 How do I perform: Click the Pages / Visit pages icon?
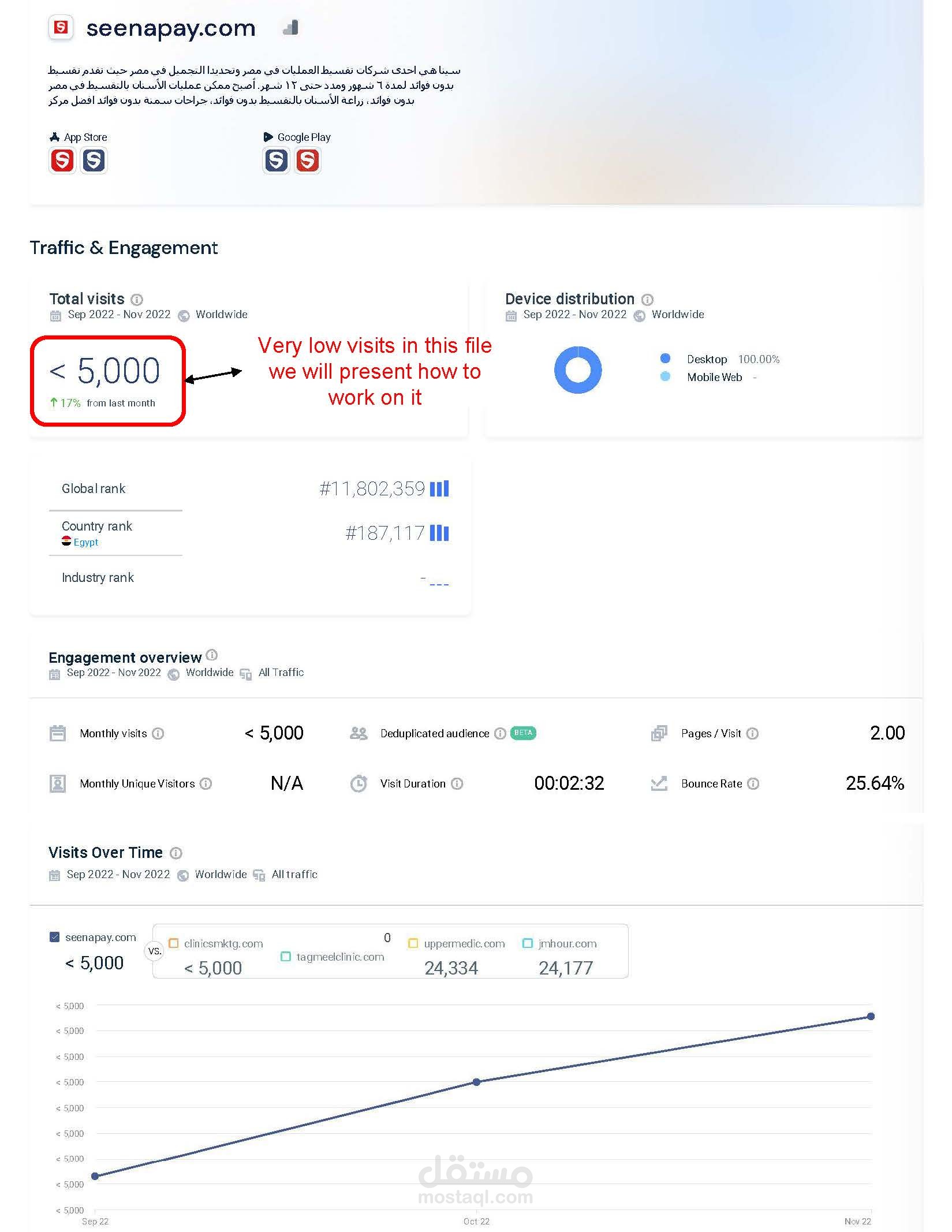tap(659, 733)
